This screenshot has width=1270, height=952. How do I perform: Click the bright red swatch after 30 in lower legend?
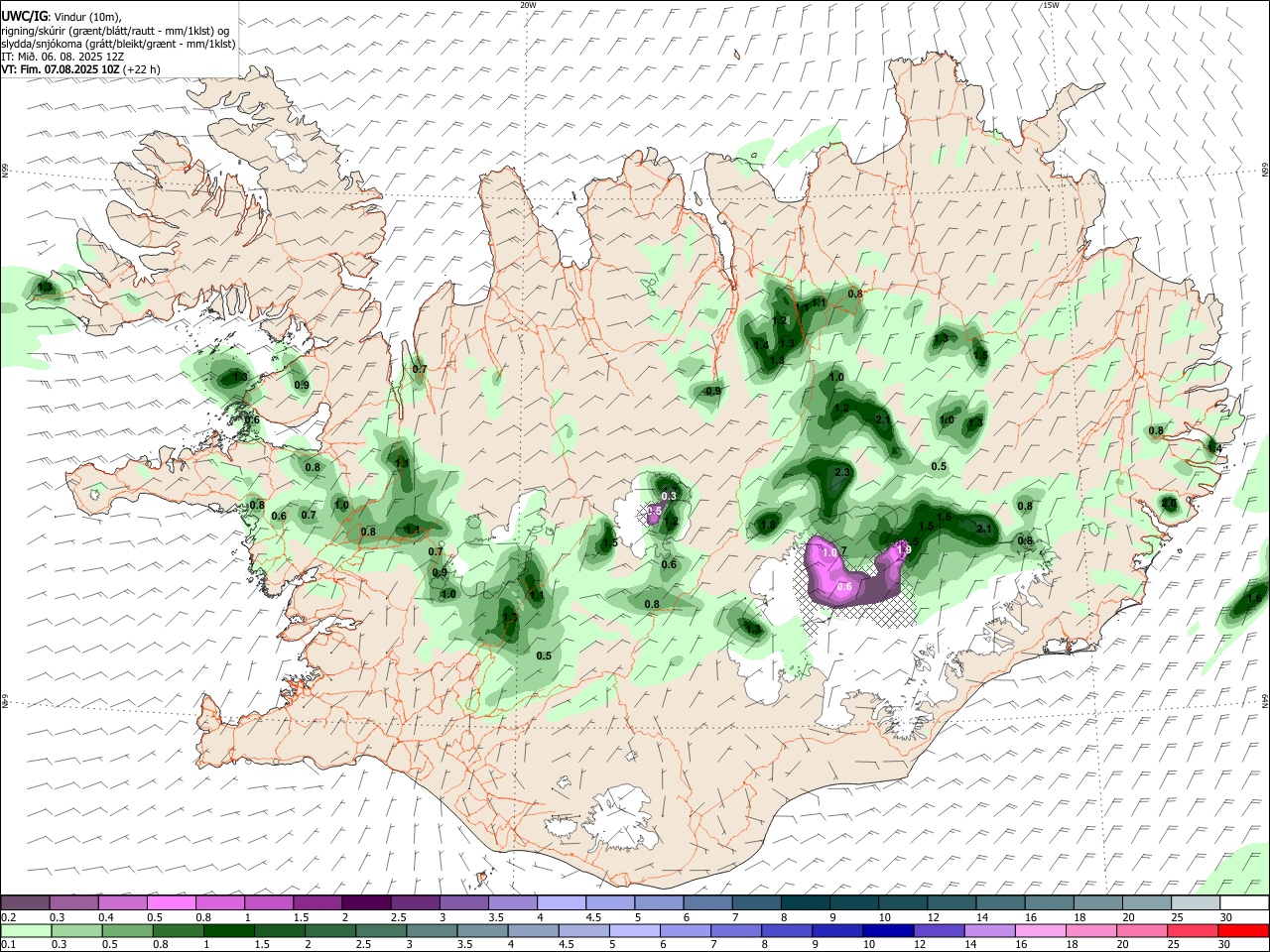[1244, 930]
